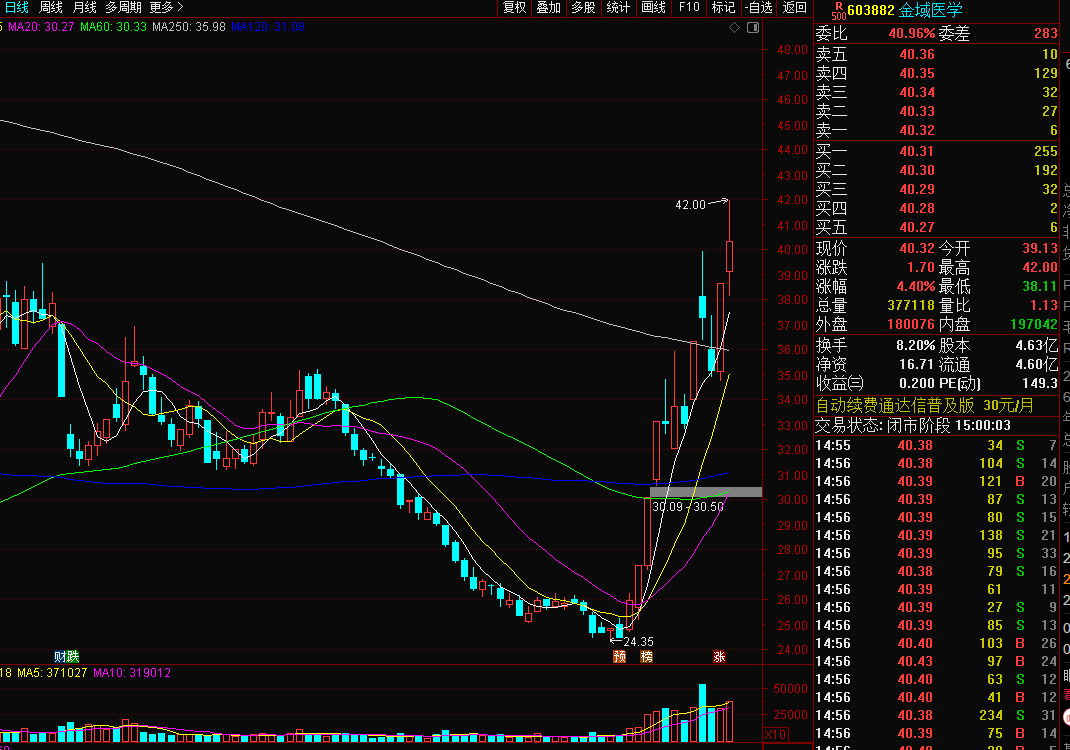Click the 14:56 trade row priced 40.43
The width and height of the screenshot is (1070, 750).
point(936,661)
